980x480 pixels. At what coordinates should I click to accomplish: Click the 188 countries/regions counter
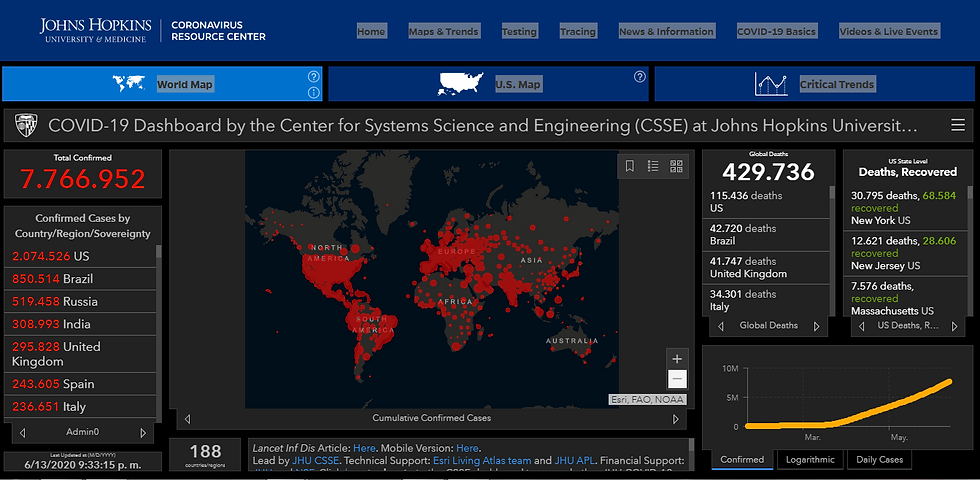tap(205, 455)
